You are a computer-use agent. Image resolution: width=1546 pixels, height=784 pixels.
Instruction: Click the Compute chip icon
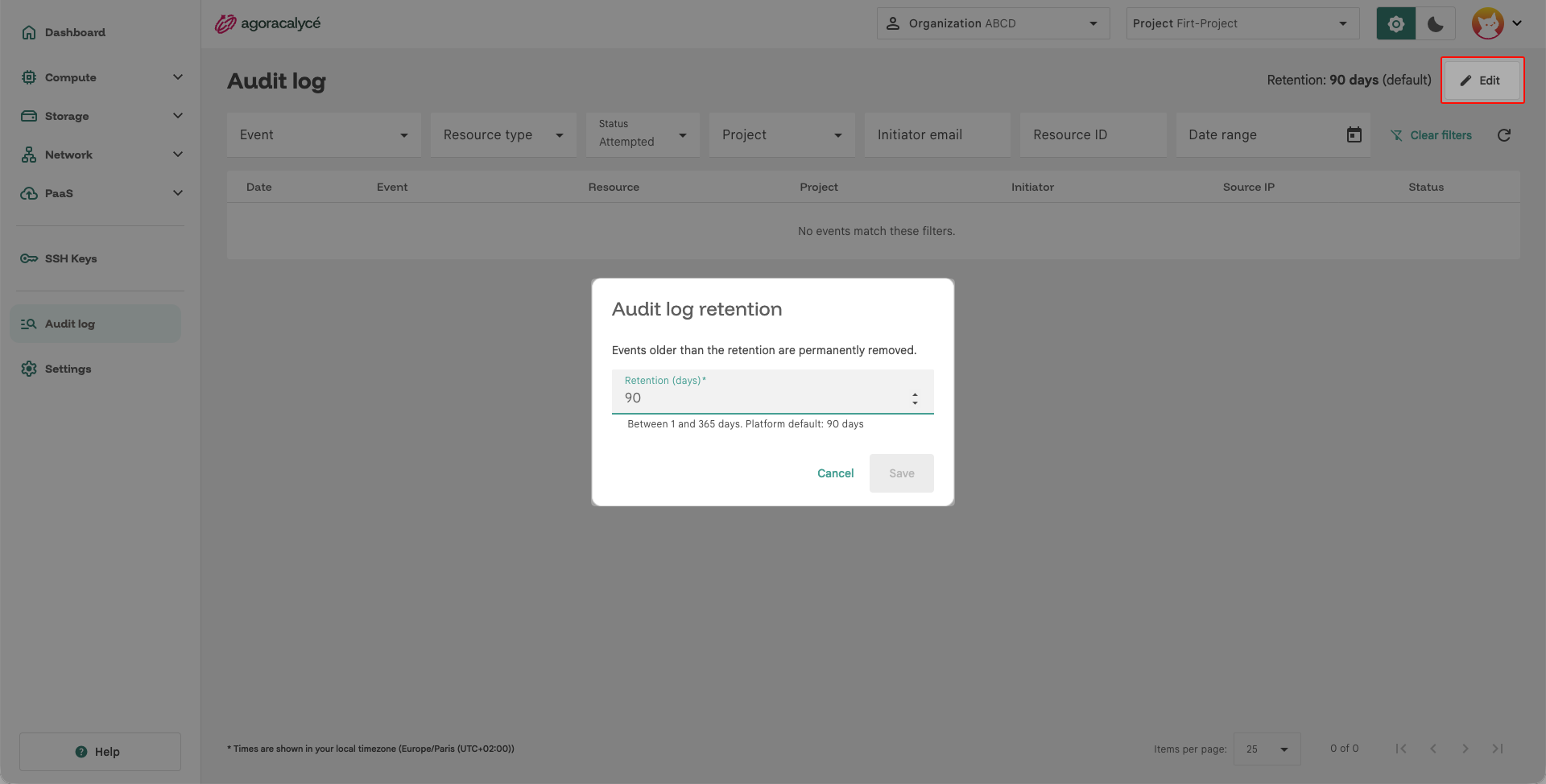pos(29,77)
